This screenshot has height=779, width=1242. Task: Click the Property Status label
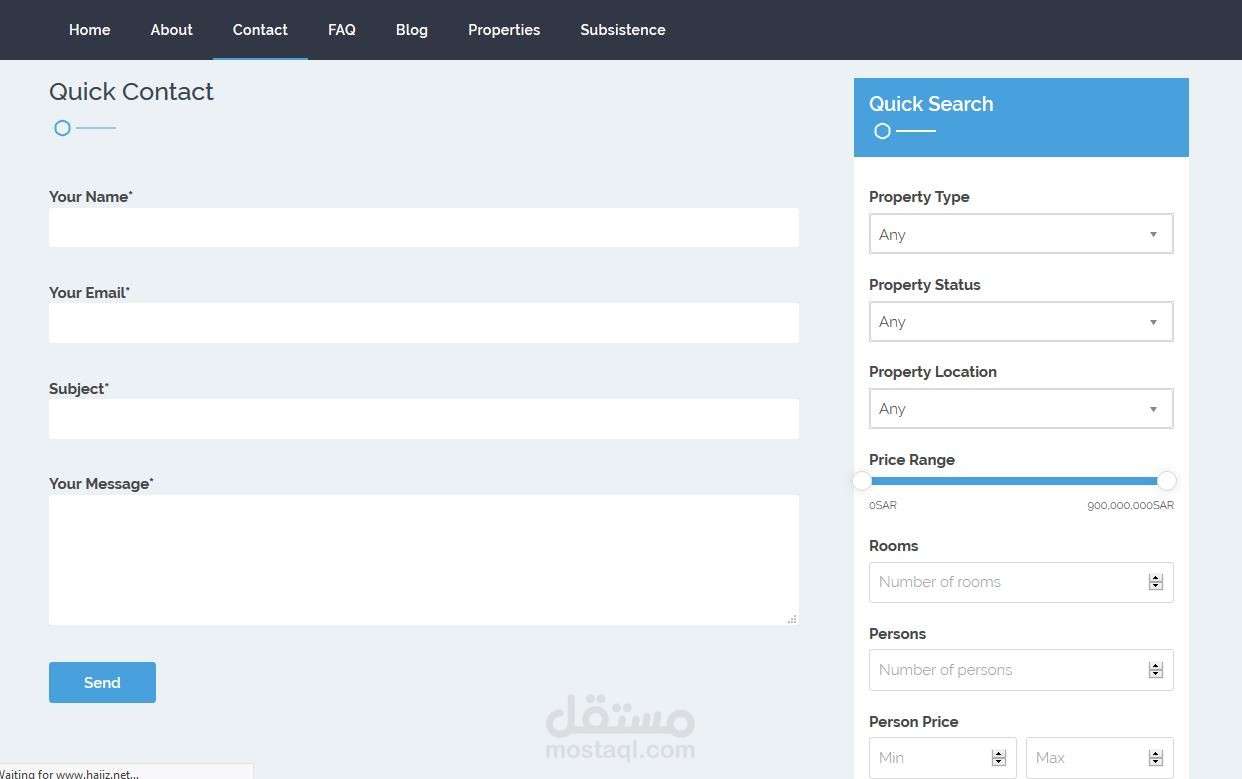[x=925, y=285]
